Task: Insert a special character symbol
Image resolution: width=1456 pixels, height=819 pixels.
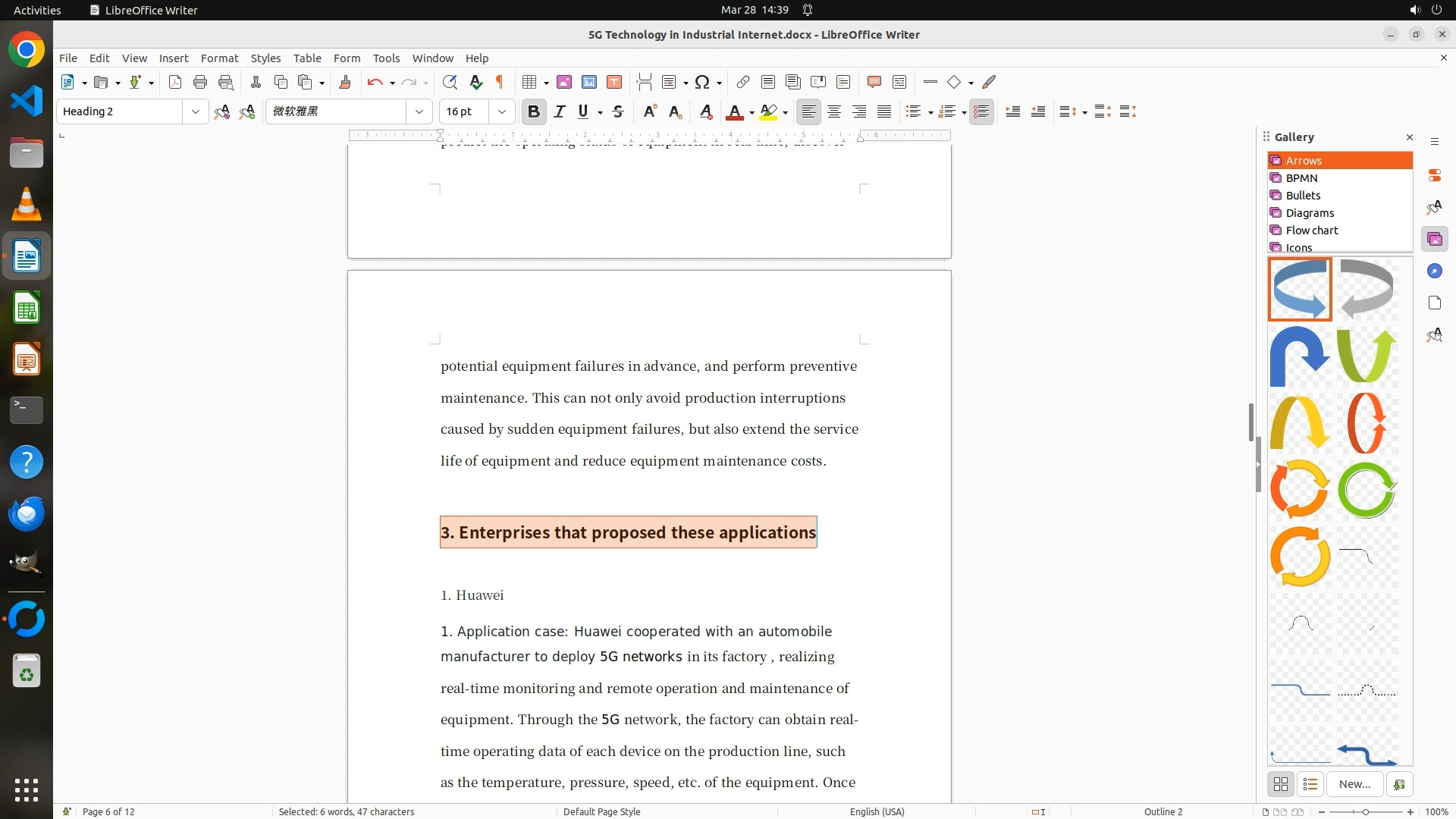Action: coord(702,82)
